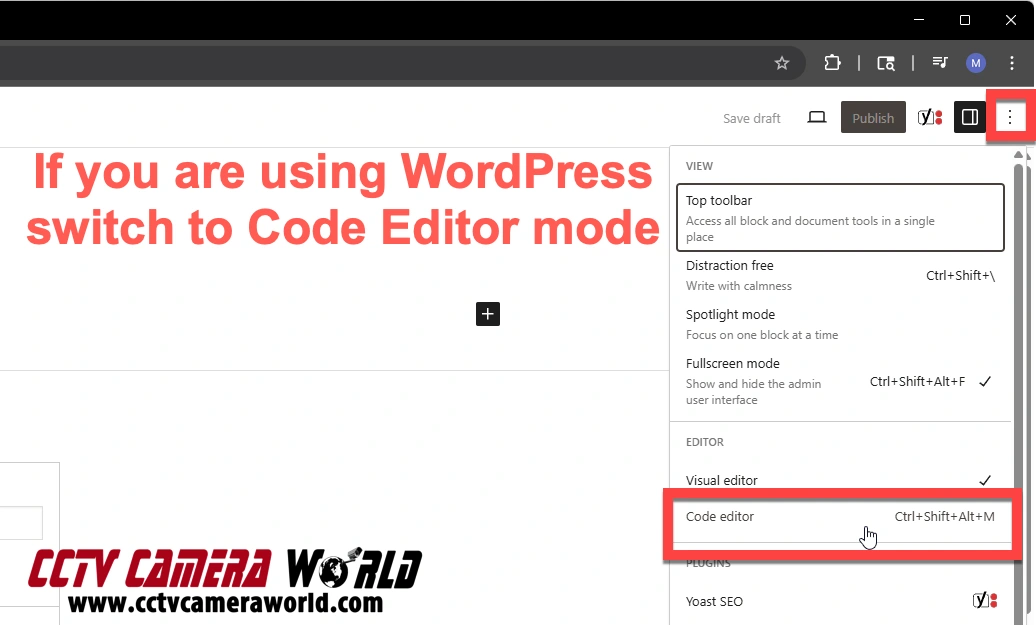Viewport: 1036px width, 625px height.
Task: Open the search tabs icon in Chrome
Action: (886, 63)
